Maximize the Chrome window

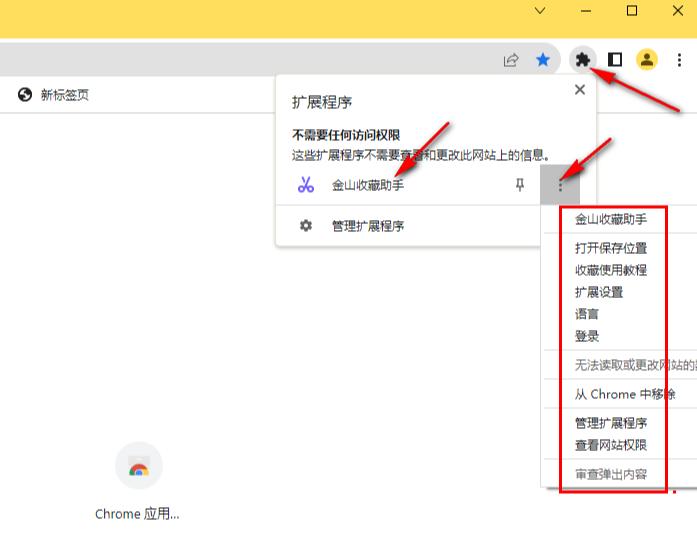pyautogui.click(x=632, y=11)
